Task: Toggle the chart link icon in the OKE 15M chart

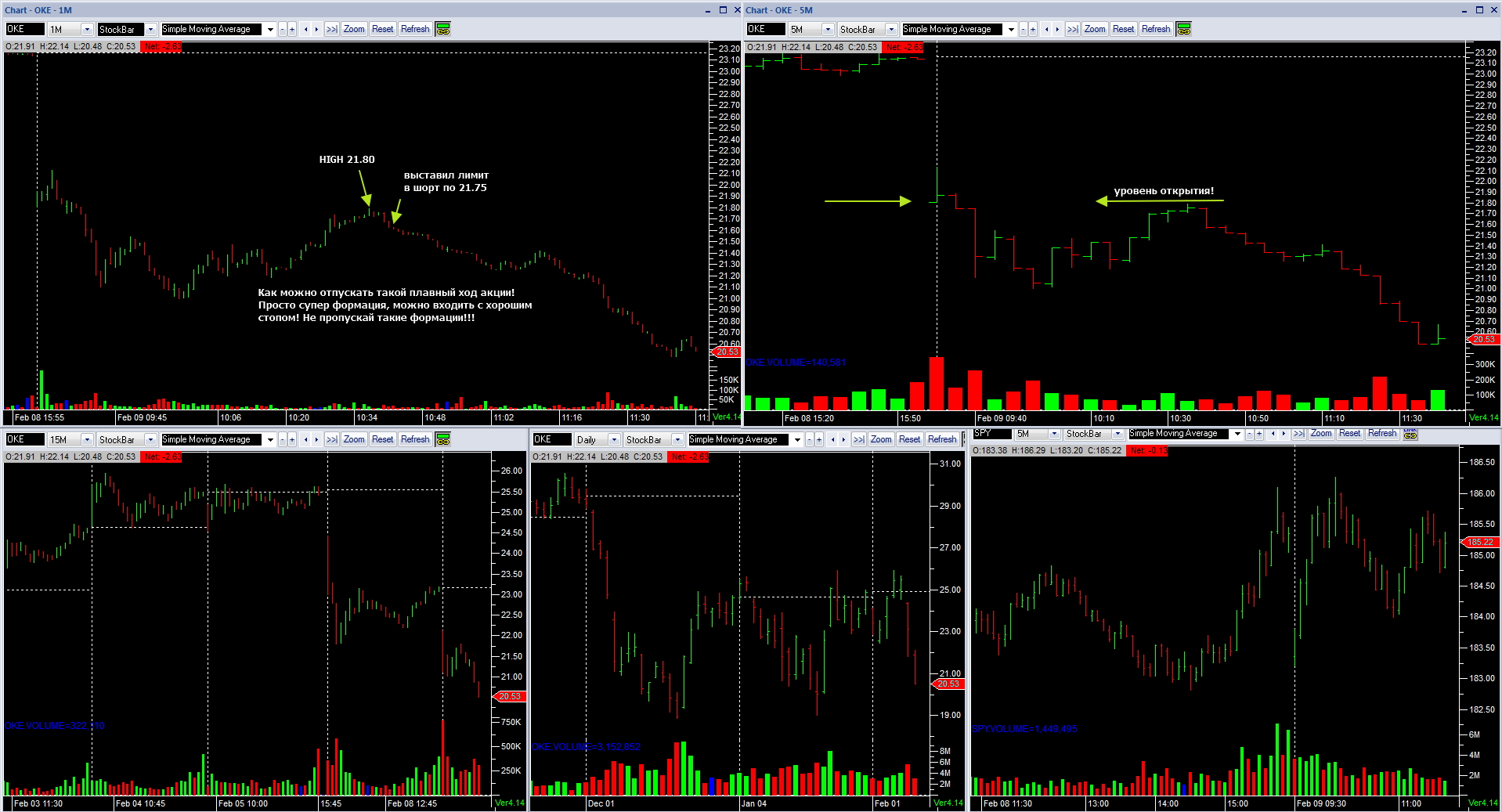Action: [443, 439]
